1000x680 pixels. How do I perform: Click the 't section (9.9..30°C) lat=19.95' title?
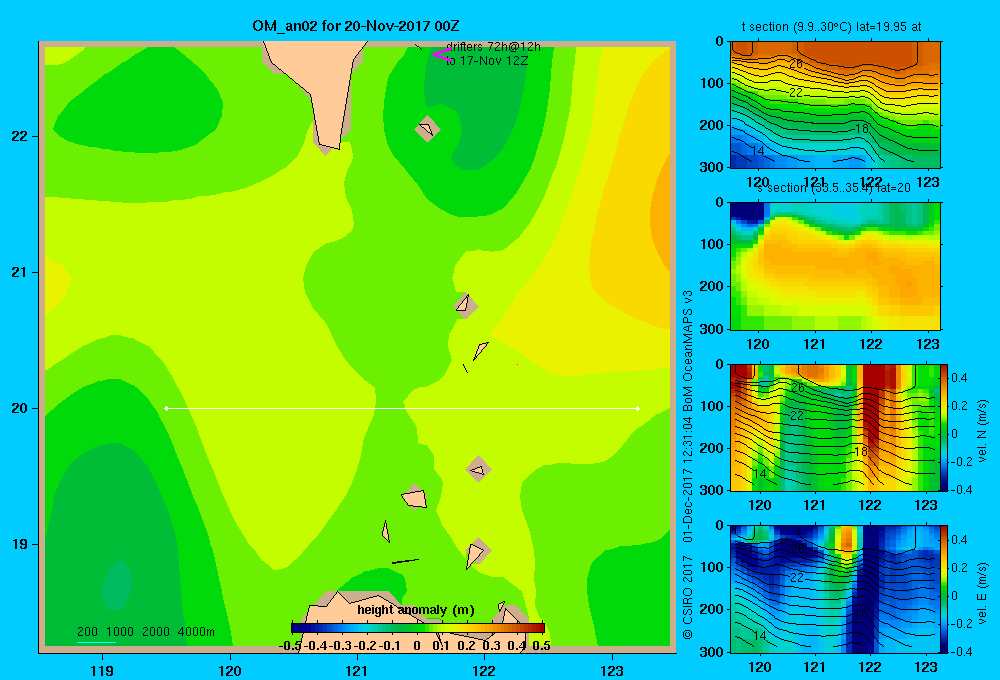point(831,27)
